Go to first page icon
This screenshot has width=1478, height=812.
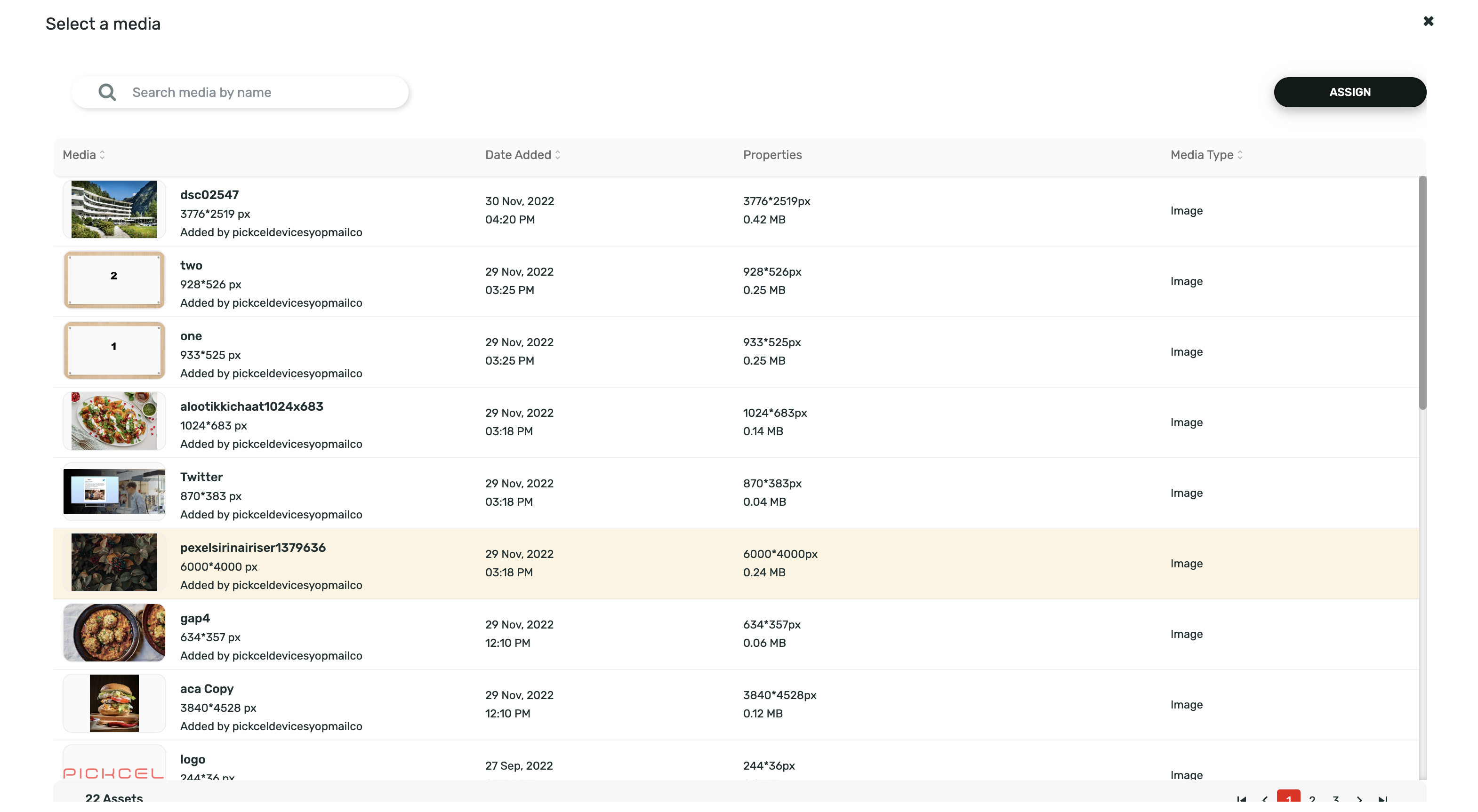point(1241,799)
